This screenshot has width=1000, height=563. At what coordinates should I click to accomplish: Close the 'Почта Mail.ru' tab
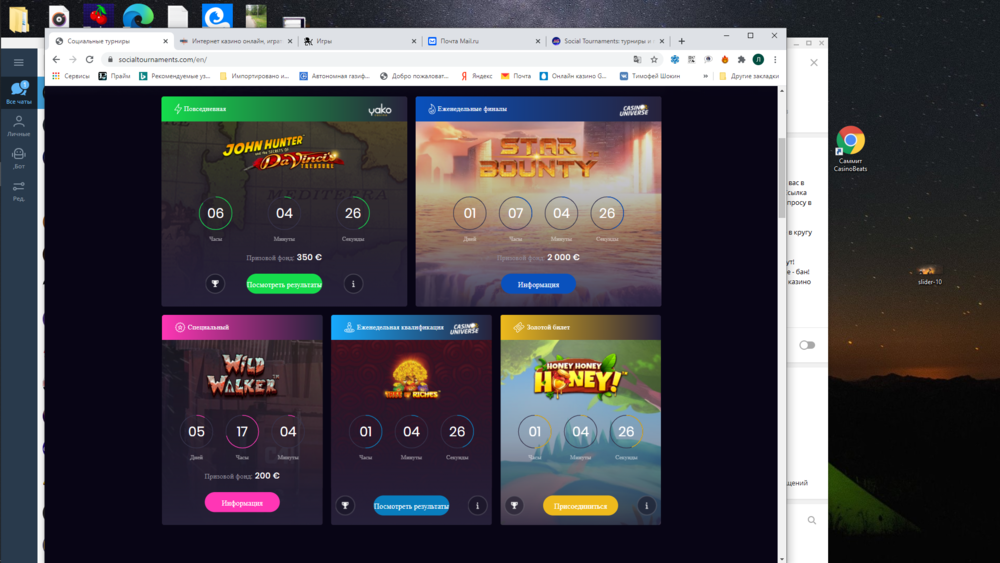[x=538, y=41]
